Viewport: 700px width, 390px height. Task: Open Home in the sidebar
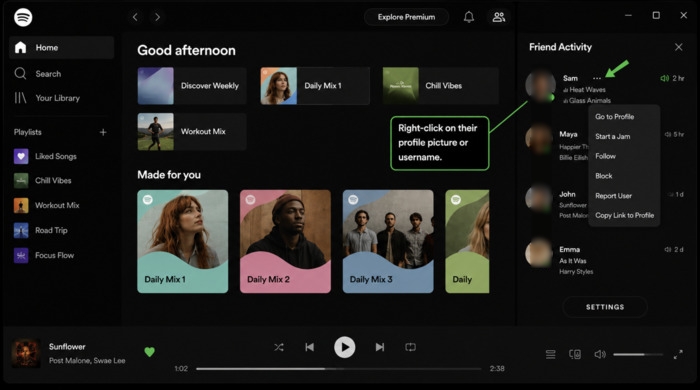point(62,47)
